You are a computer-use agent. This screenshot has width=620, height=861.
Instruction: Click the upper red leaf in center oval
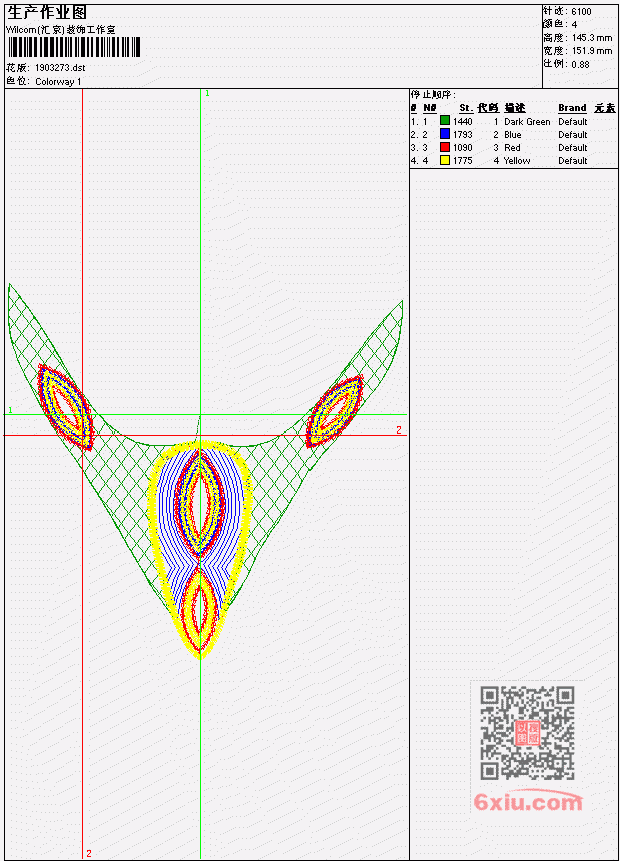click(200, 502)
